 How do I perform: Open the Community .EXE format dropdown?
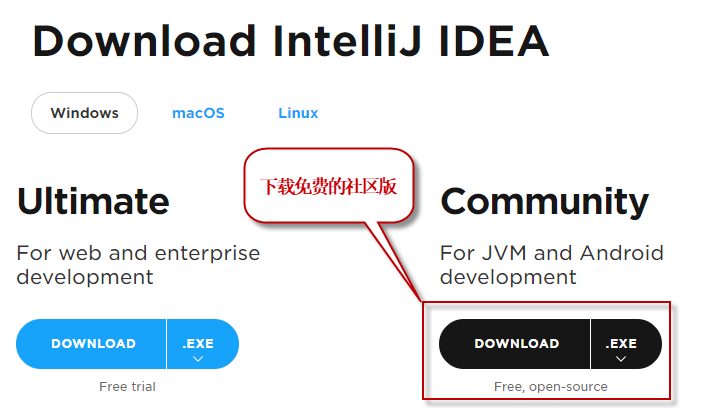point(626,344)
